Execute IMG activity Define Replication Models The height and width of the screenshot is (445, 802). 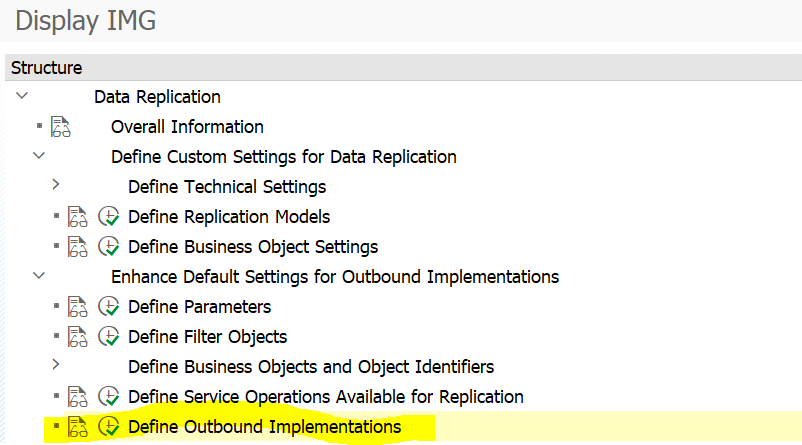[109, 217]
